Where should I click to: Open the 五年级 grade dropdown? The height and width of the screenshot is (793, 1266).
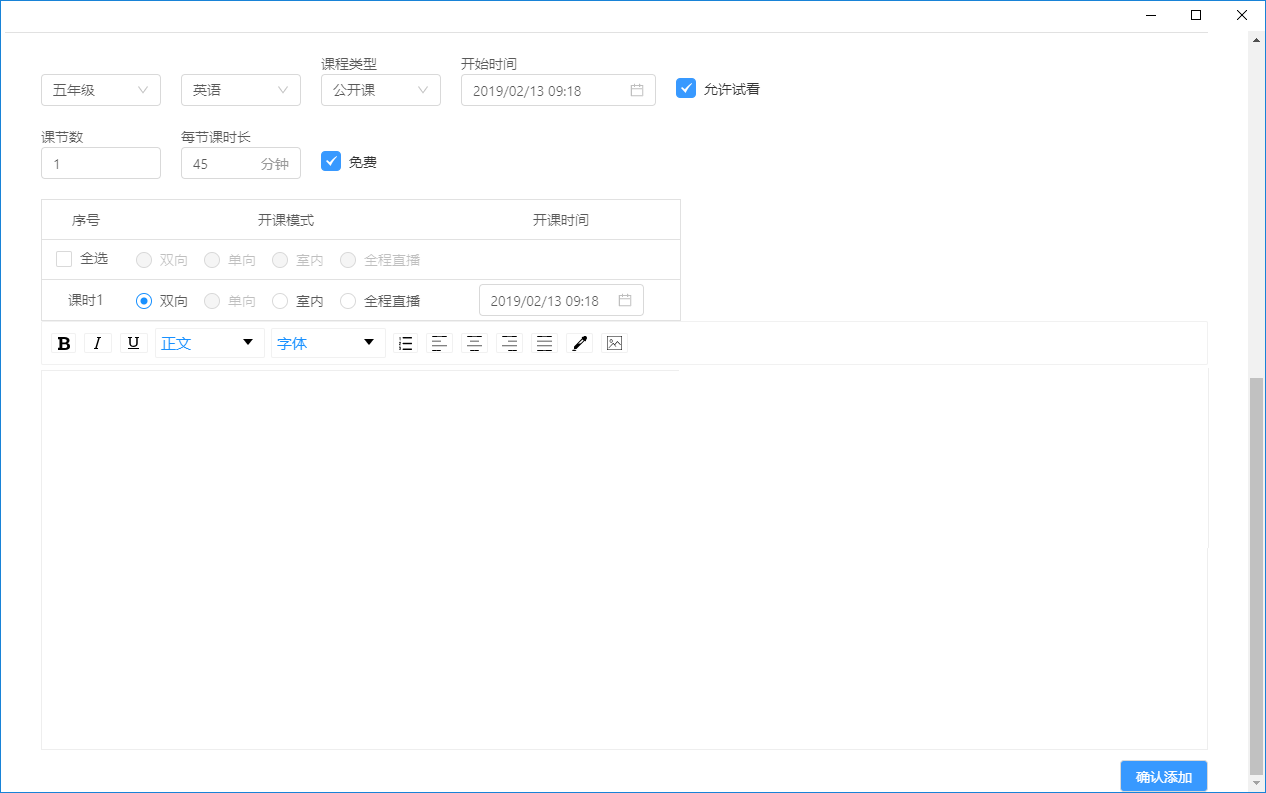tap(100, 90)
